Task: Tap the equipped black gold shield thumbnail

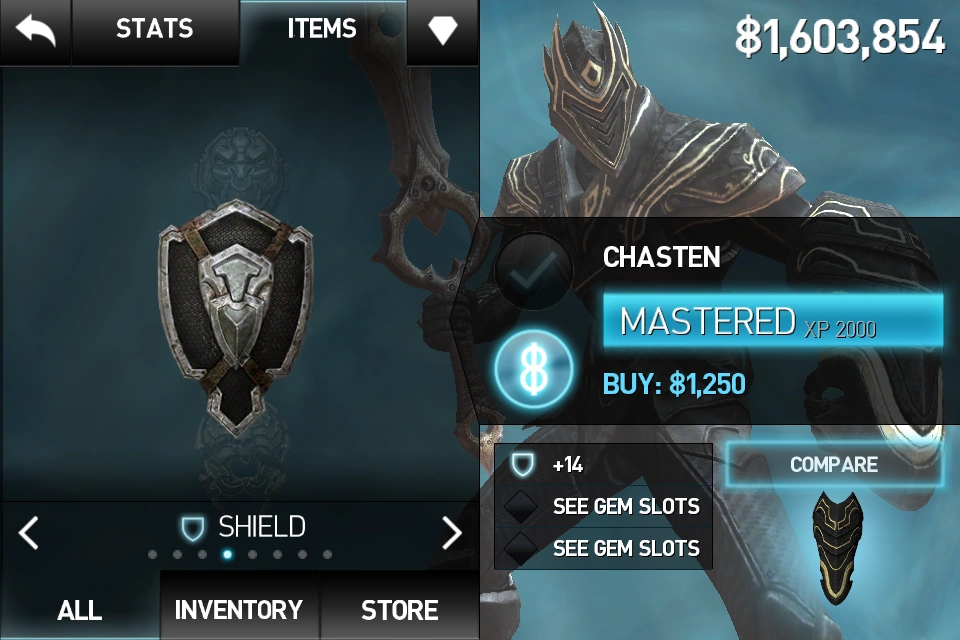Action: pyautogui.click(x=836, y=546)
